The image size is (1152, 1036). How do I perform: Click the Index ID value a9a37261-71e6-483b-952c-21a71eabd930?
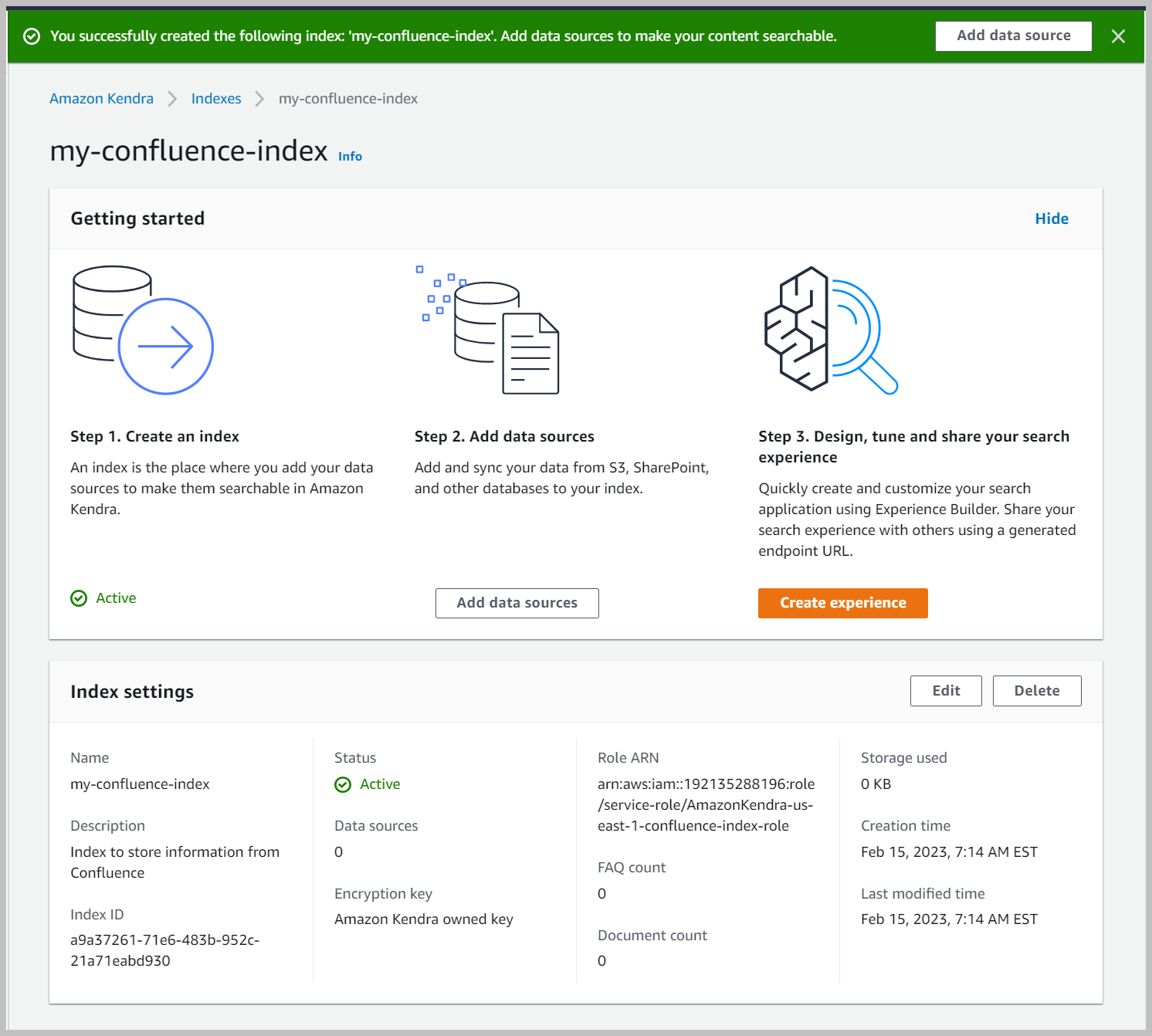pos(165,950)
